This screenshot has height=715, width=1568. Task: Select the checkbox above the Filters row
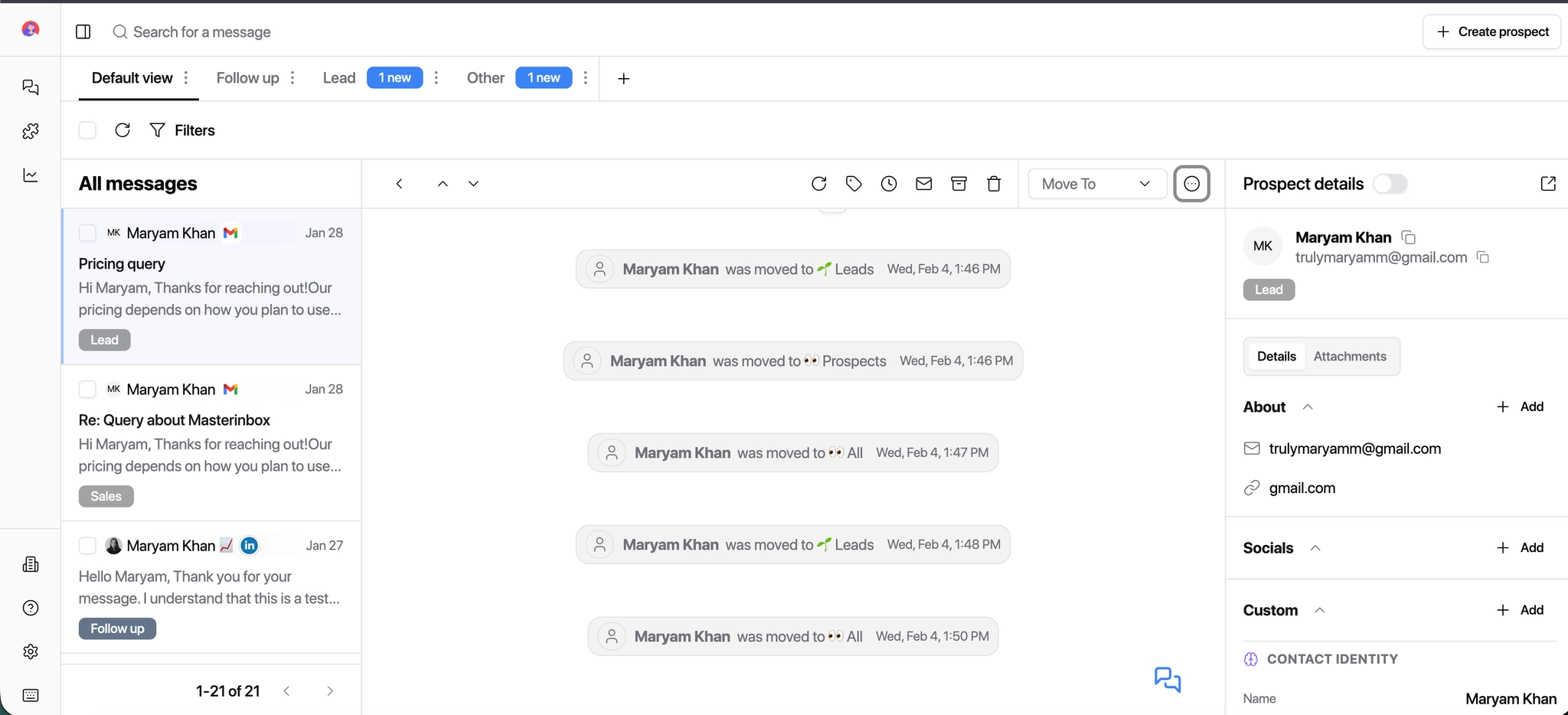tap(87, 130)
